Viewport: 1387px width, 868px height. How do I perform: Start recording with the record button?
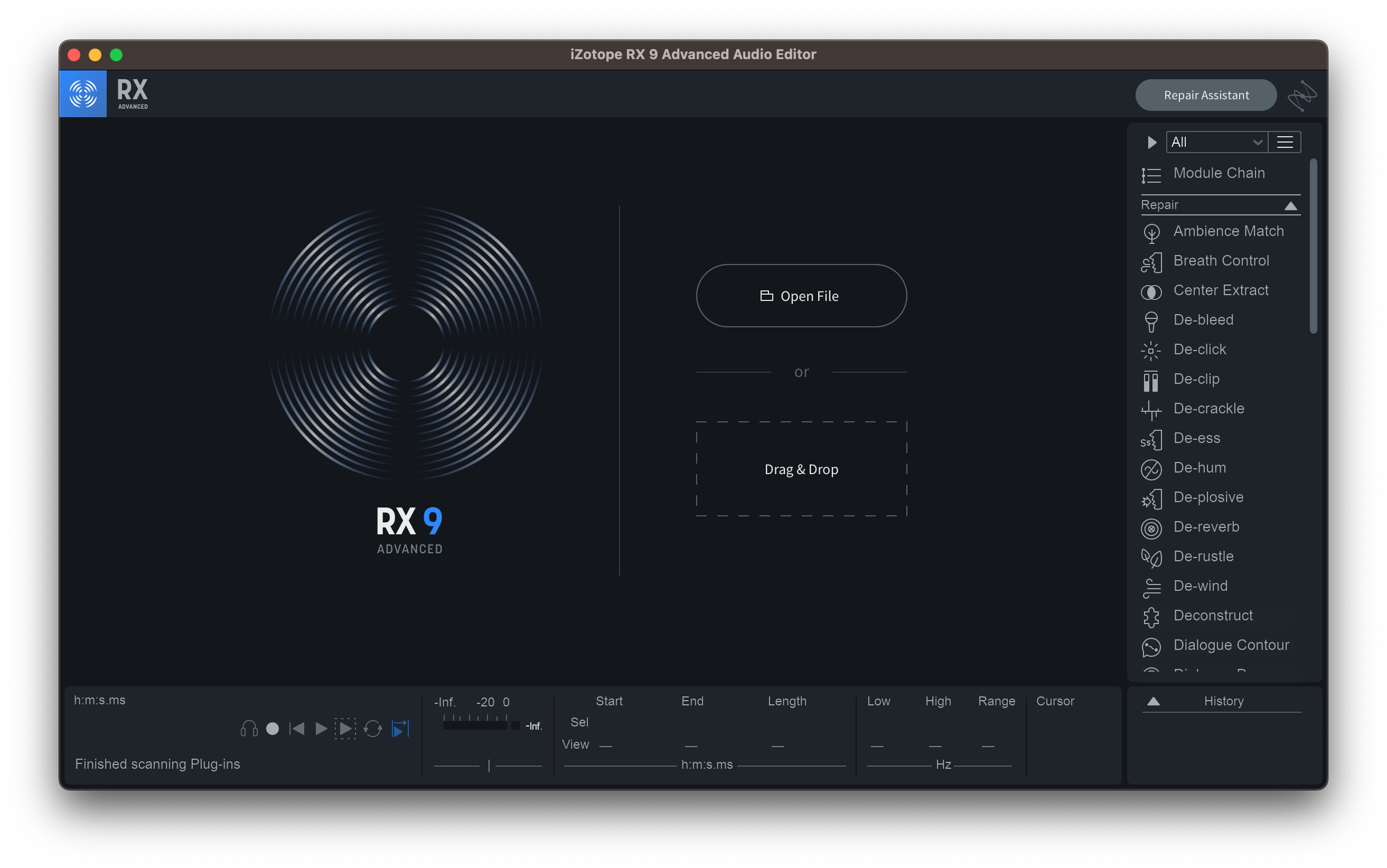[273, 729]
